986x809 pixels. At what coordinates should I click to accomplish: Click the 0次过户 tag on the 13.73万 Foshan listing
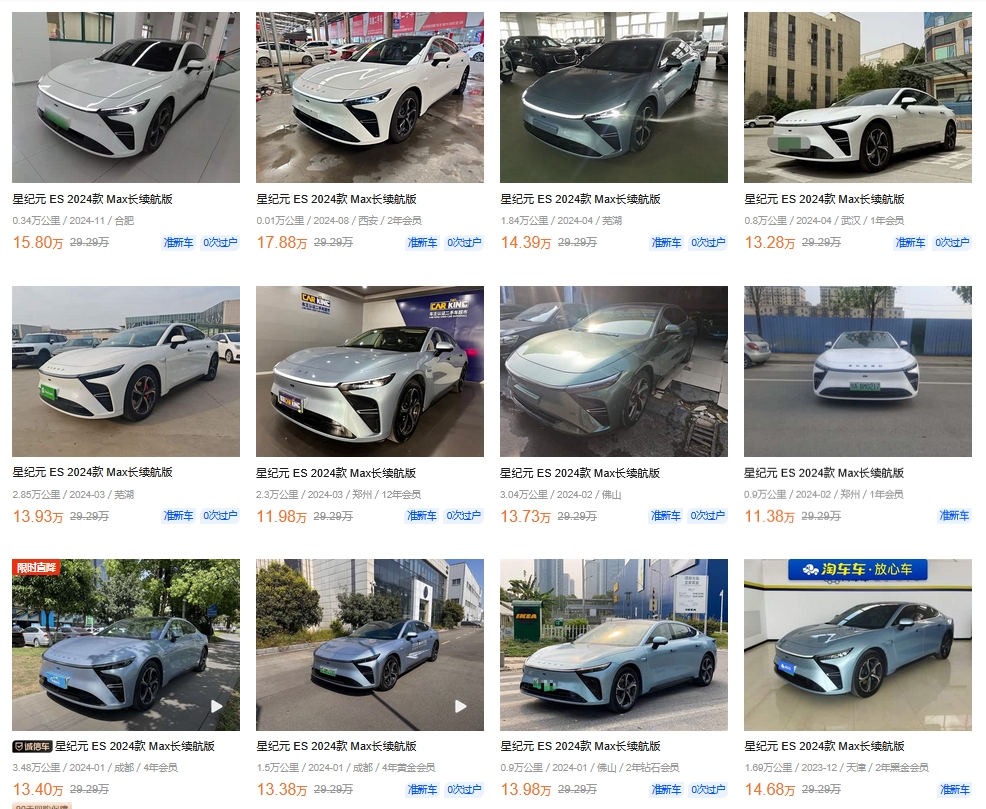pyautogui.click(x=707, y=516)
